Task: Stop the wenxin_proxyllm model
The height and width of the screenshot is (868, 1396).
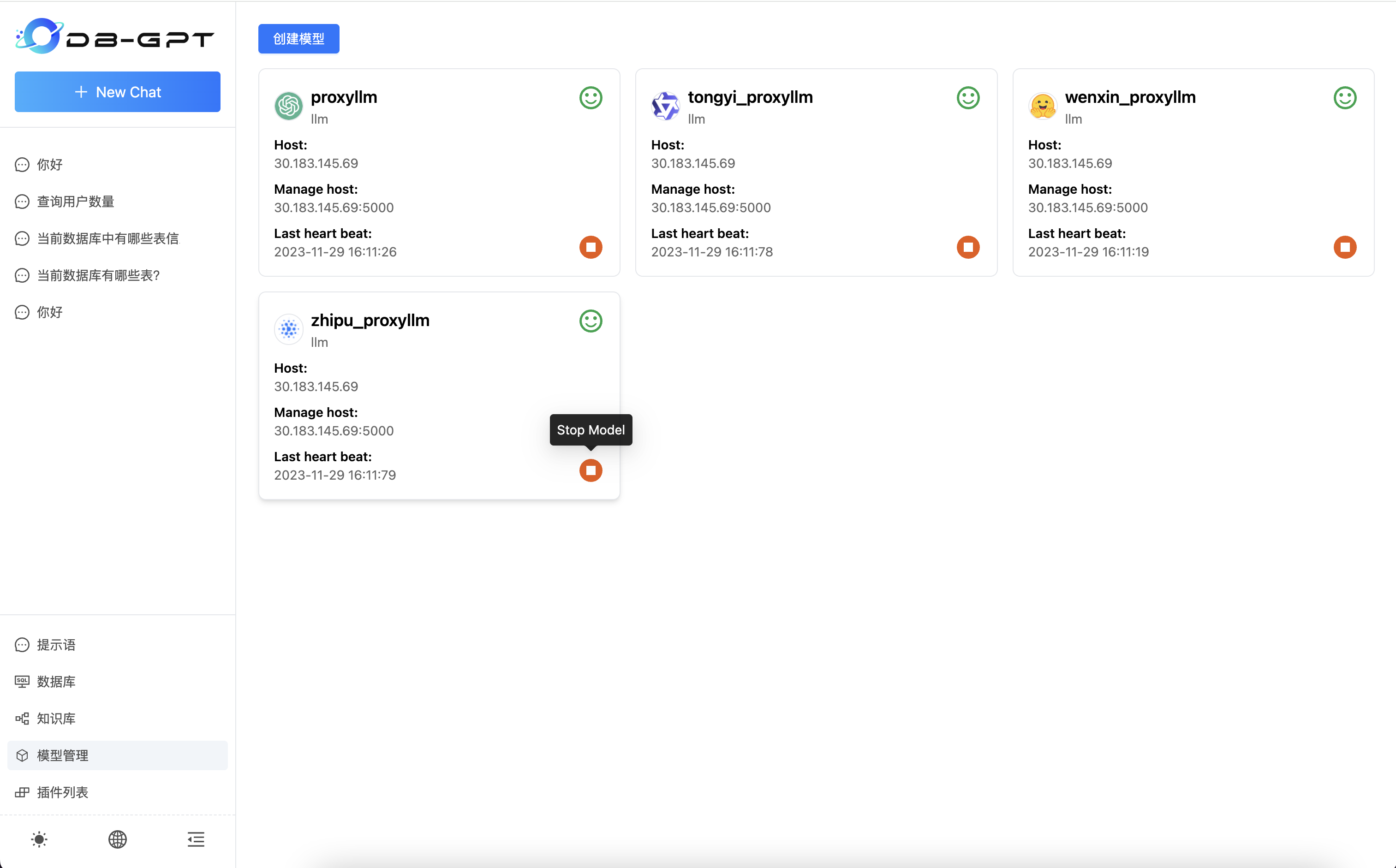Action: (1344, 247)
